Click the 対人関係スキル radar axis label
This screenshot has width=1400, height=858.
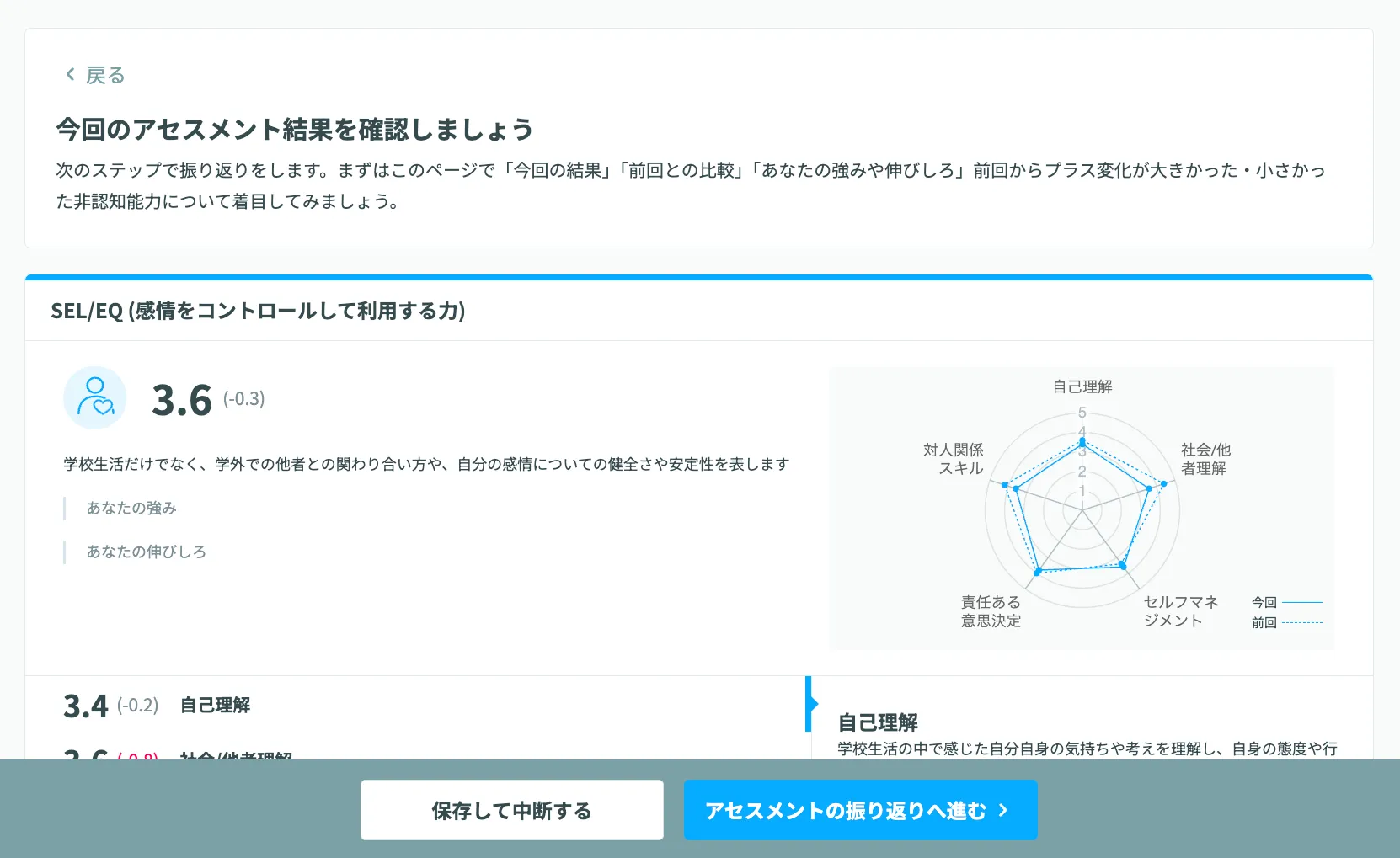(954, 459)
